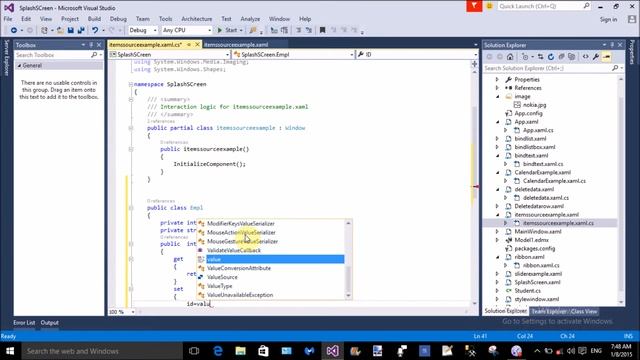The image size is (640, 360).
Task: Collapse the public class Empl outline box
Action: [x=131, y=208]
